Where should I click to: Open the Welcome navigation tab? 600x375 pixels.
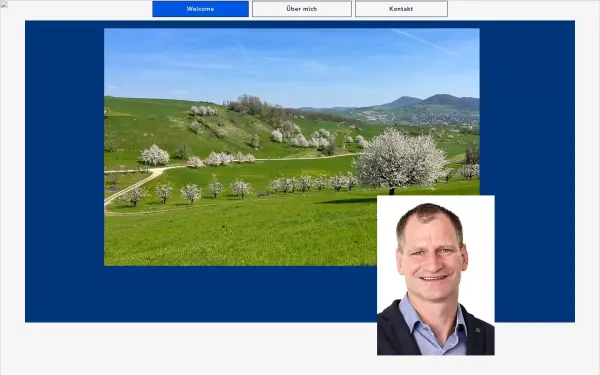coord(201,9)
